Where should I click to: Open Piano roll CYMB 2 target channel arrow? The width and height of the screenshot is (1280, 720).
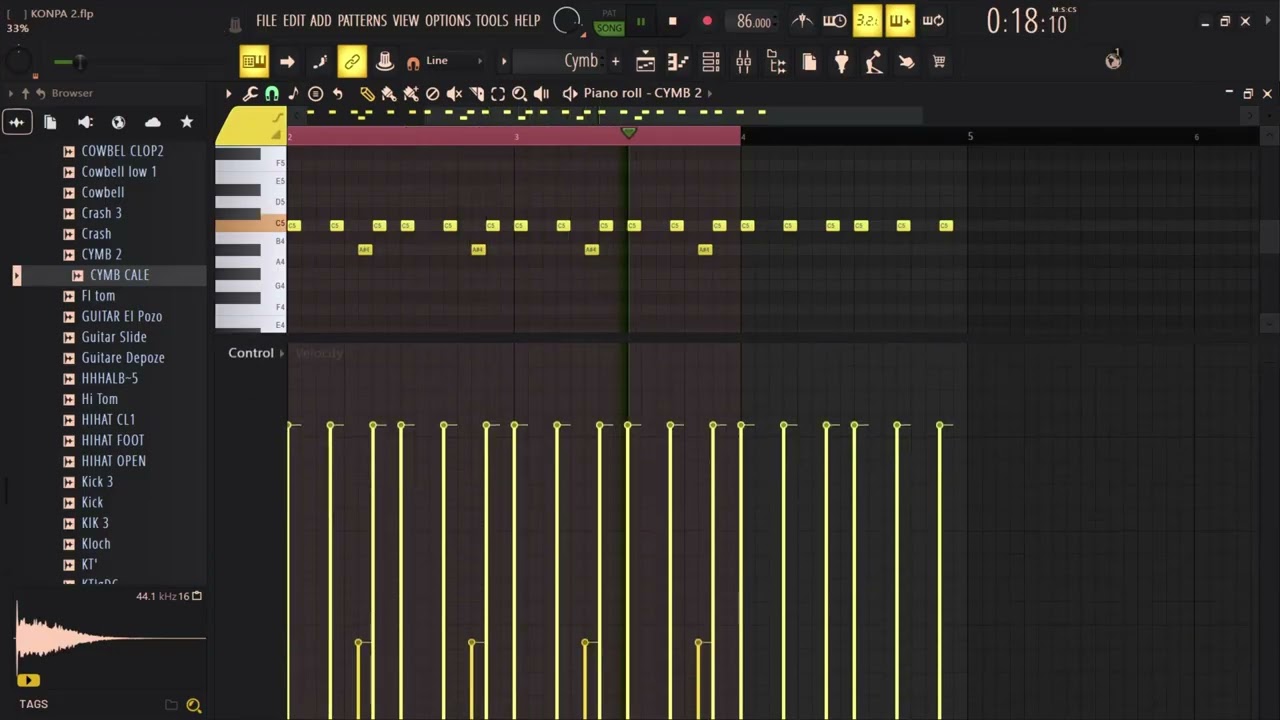point(710,93)
